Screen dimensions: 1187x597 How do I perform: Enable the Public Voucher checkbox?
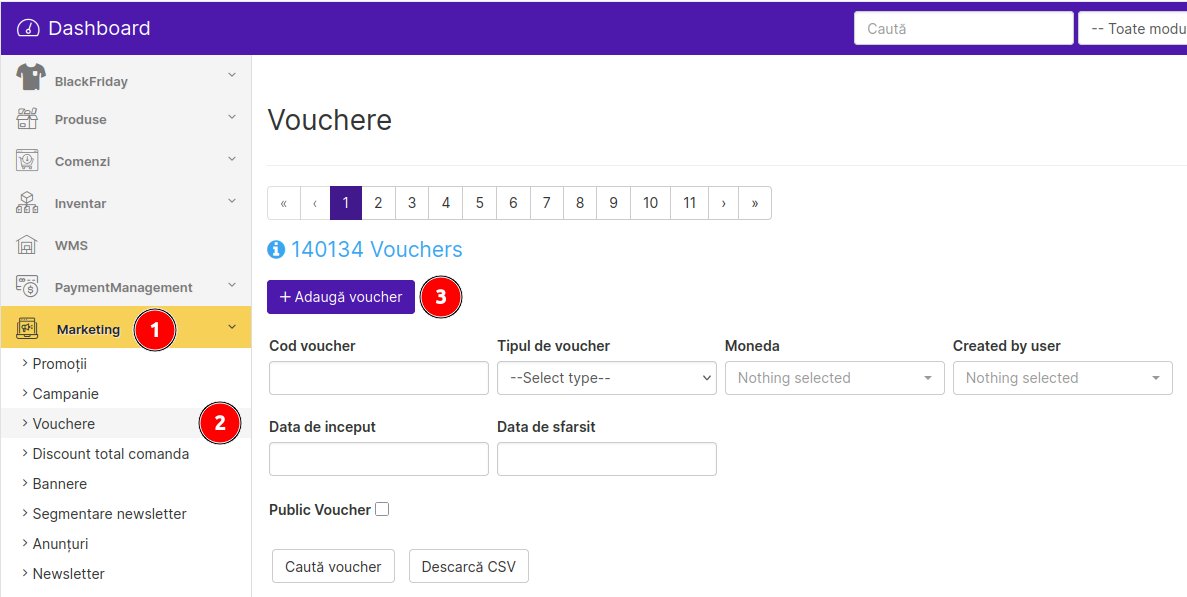(x=382, y=509)
